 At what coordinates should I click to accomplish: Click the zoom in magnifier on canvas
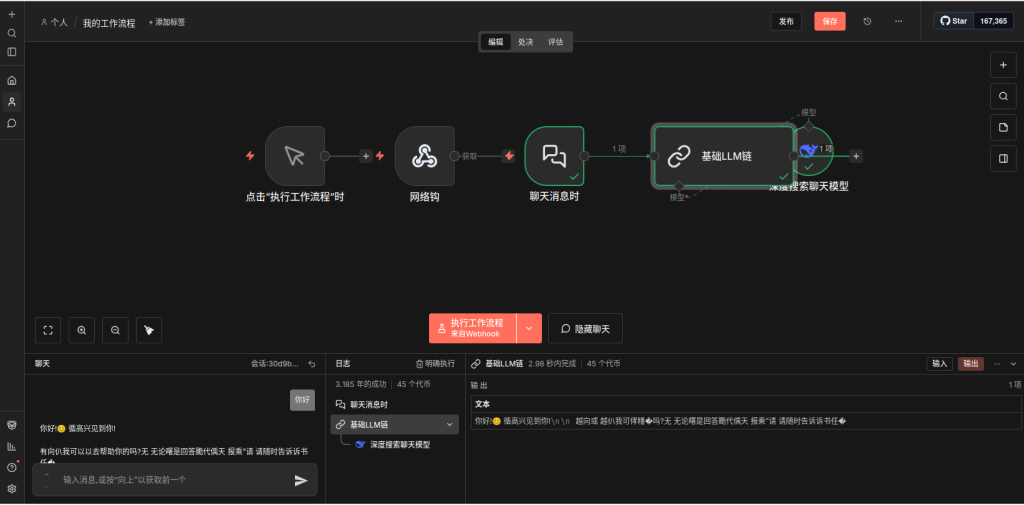(82, 329)
